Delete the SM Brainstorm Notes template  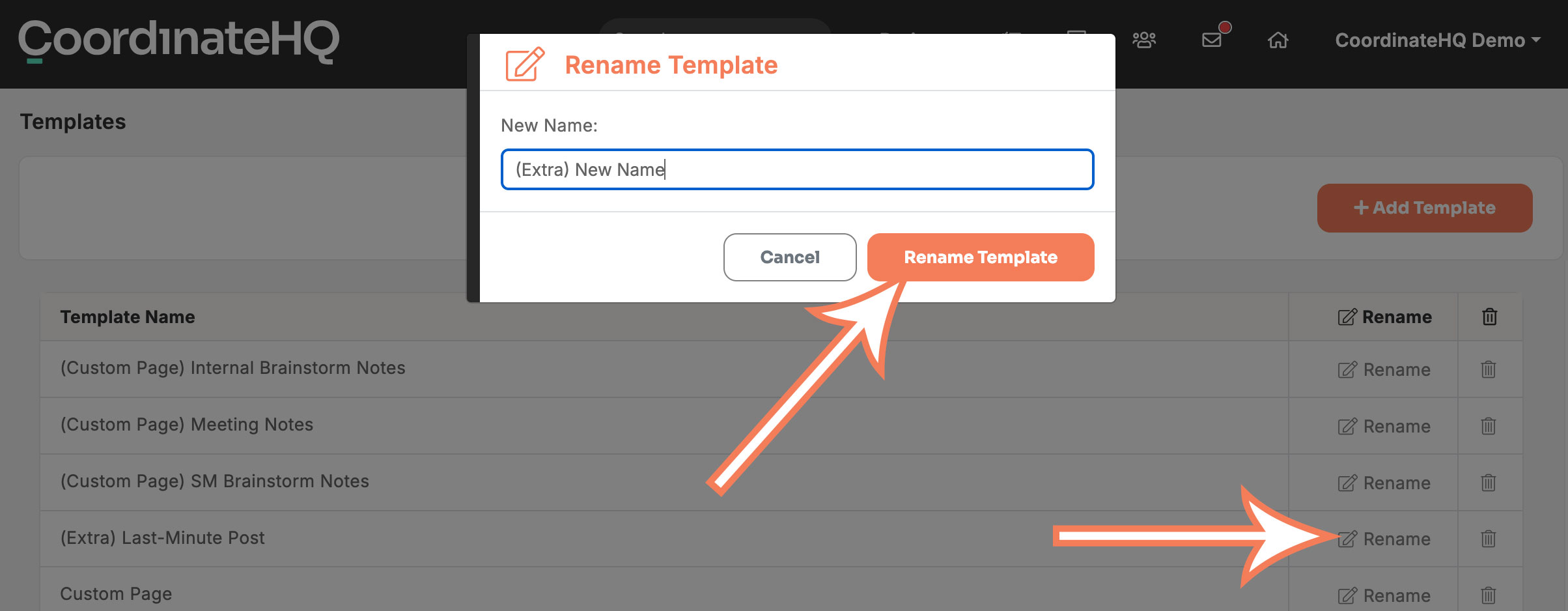click(x=1489, y=483)
